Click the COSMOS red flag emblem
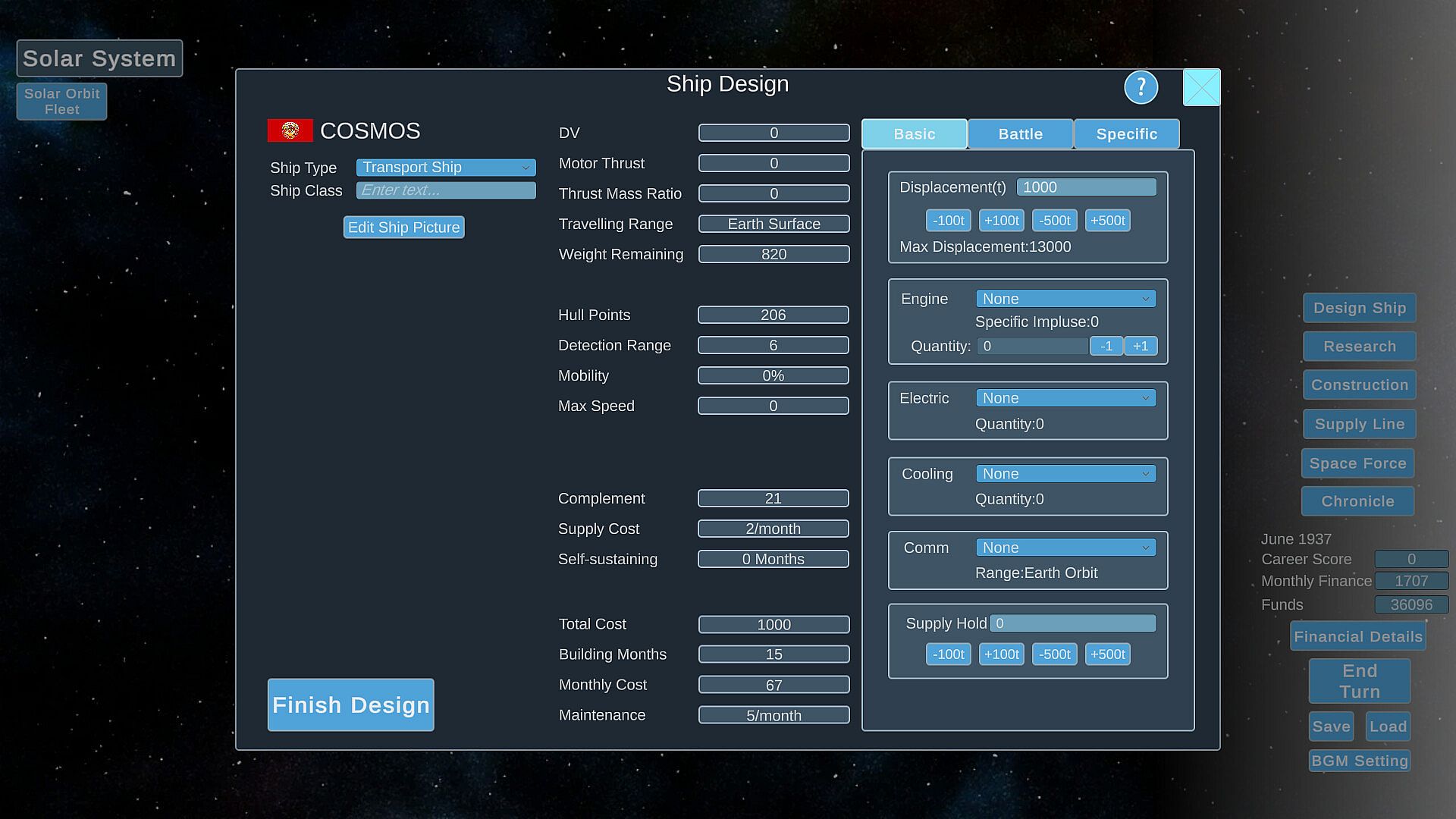 [x=290, y=130]
